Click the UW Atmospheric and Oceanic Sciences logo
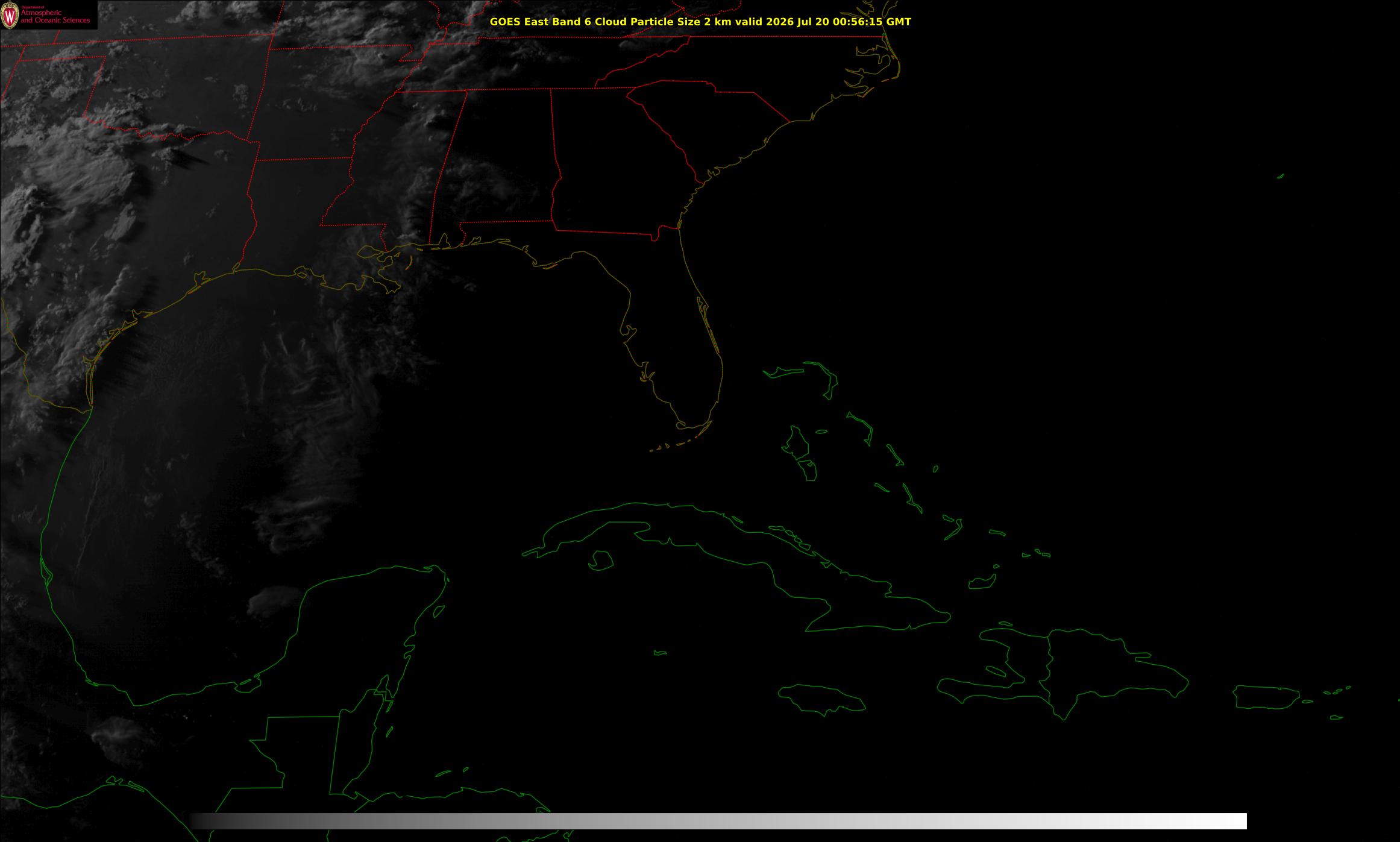The width and height of the screenshot is (1400, 842). [x=49, y=14]
